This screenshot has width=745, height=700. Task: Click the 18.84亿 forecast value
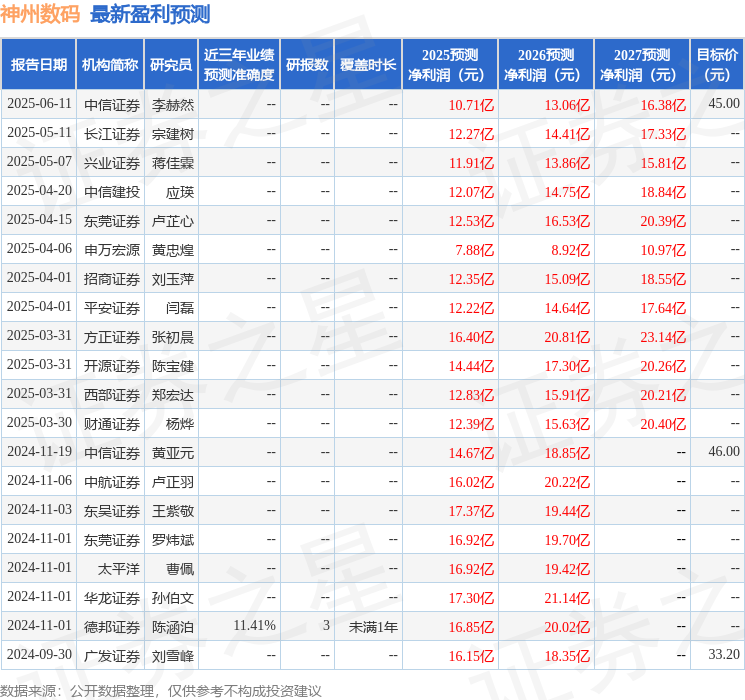[x=663, y=192]
